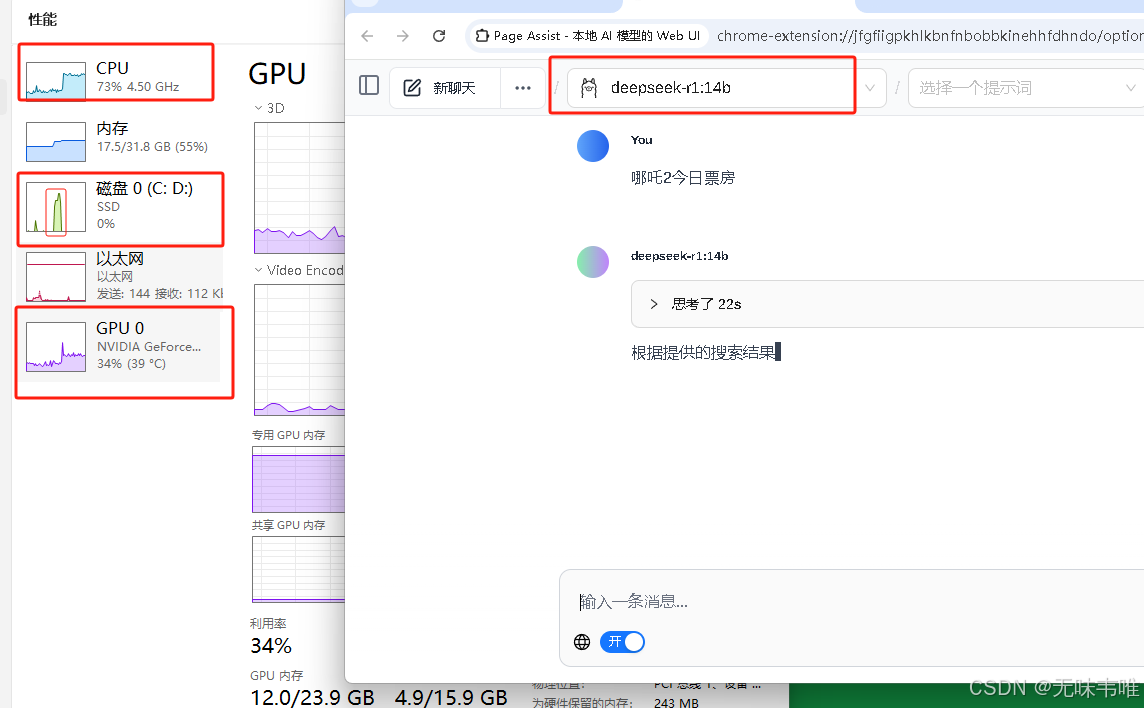Click the 根据提供的搜索结果 reply text
The image size is (1144, 708).
(703, 353)
